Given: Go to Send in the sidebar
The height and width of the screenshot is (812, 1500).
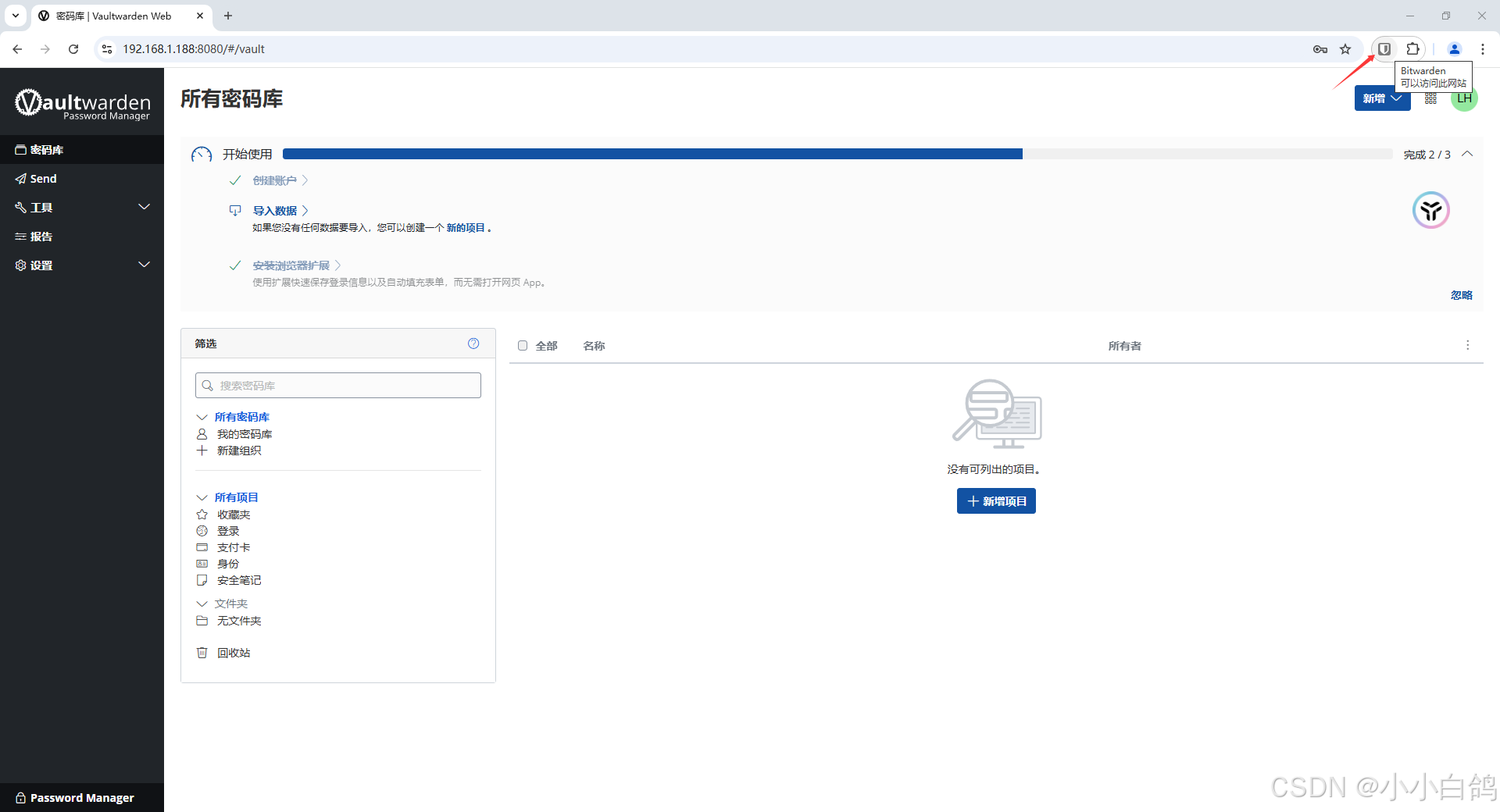Looking at the screenshot, I should (43, 179).
